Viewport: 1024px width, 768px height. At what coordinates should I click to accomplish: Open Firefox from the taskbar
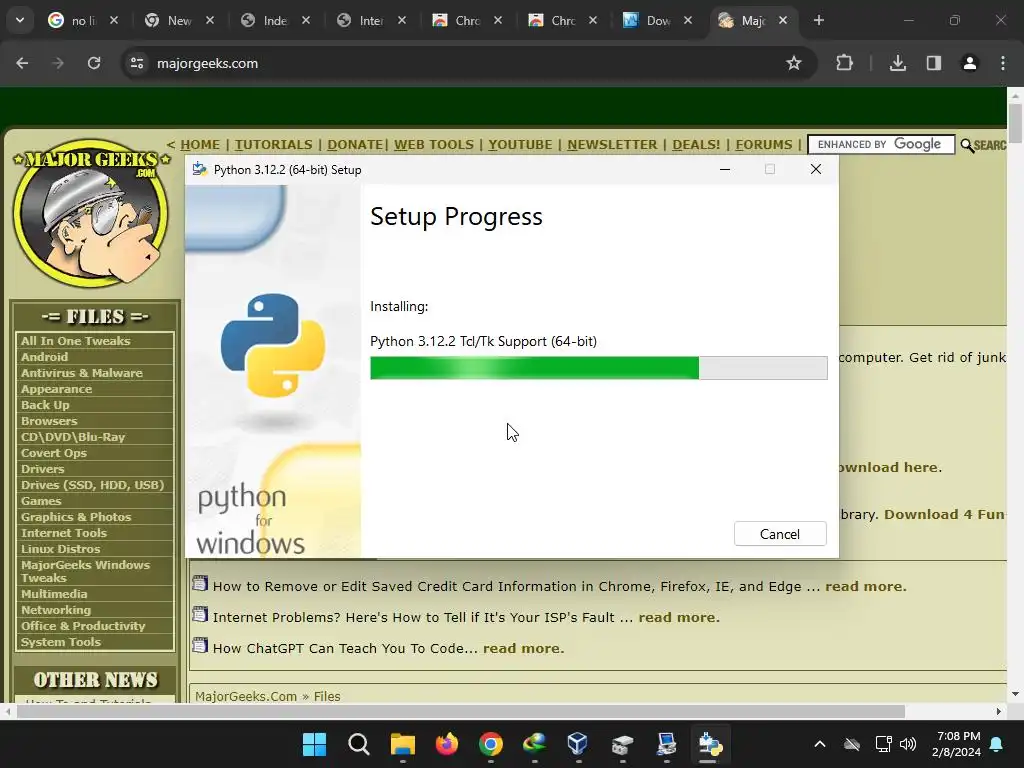pyautogui.click(x=447, y=744)
